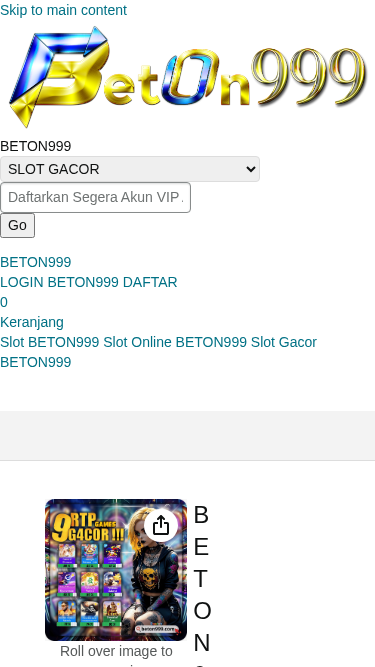Click the 9 RTP Games G4COR banner text
The height and width of the screenshot is (667, 375).
(88, 527)
